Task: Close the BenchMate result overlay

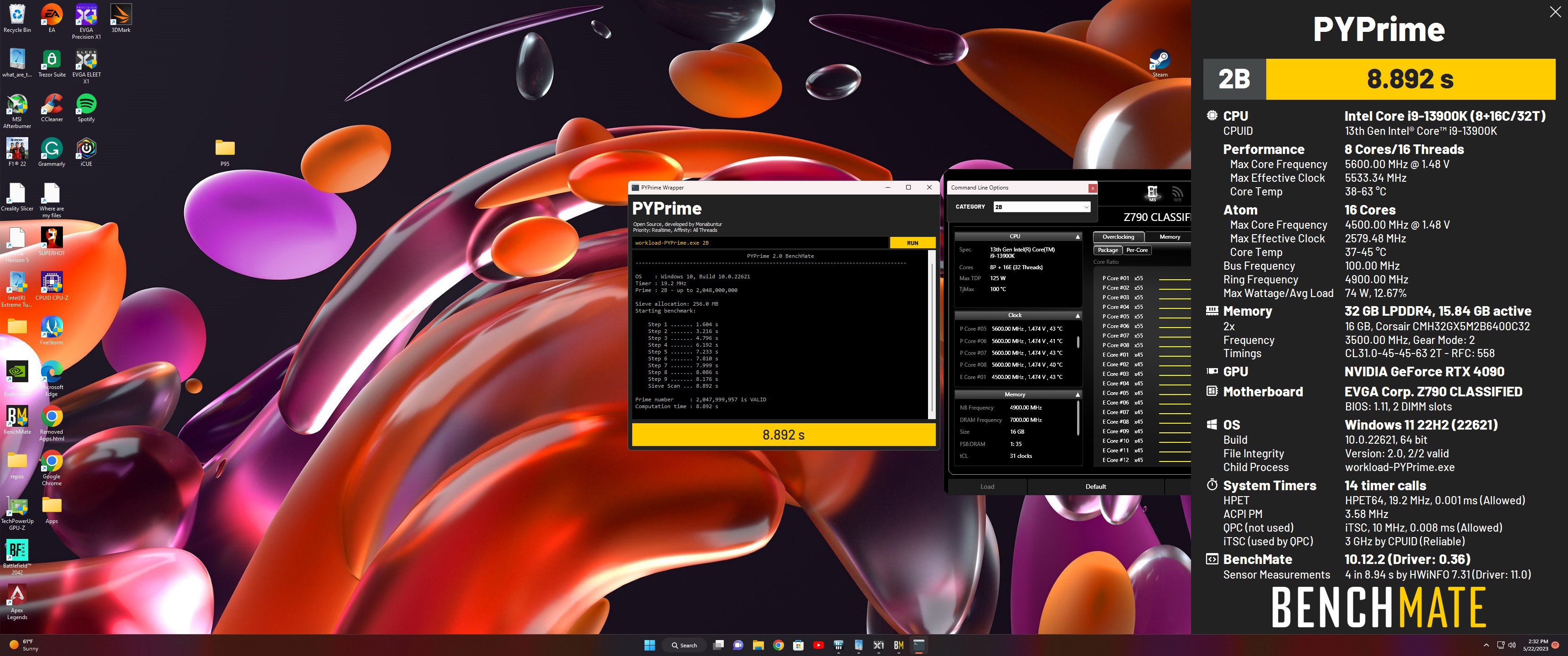Action: (x=1555, y=12)
